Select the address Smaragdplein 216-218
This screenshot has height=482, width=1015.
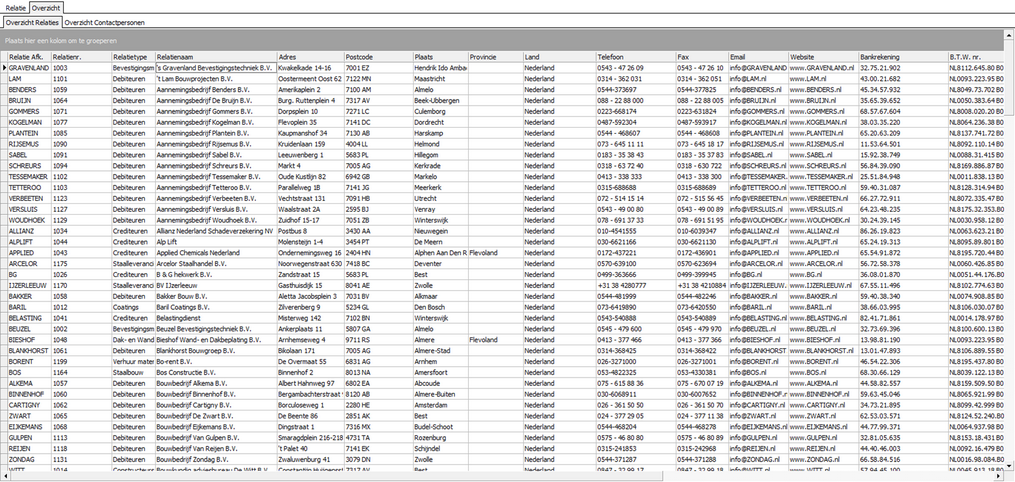click(x=310, y=438)
